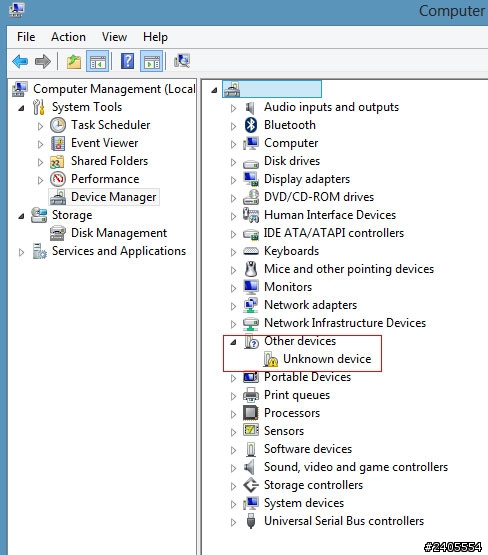The height and width of the screenshot is (555, 488).
Task: Click the Display adapters icon
Action: click(251, 179)
